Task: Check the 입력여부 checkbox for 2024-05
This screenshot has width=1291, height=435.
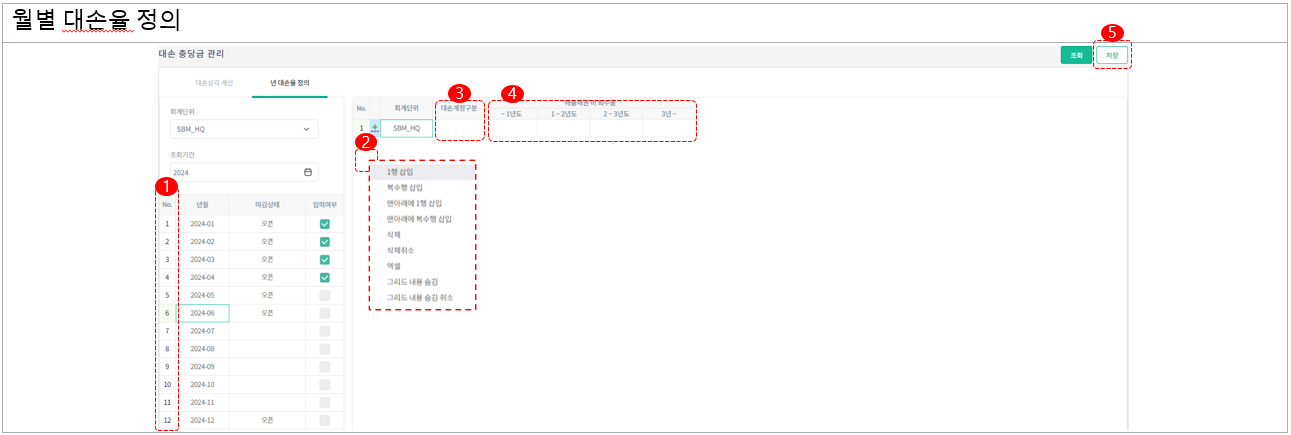Action: tap(324, 295)
